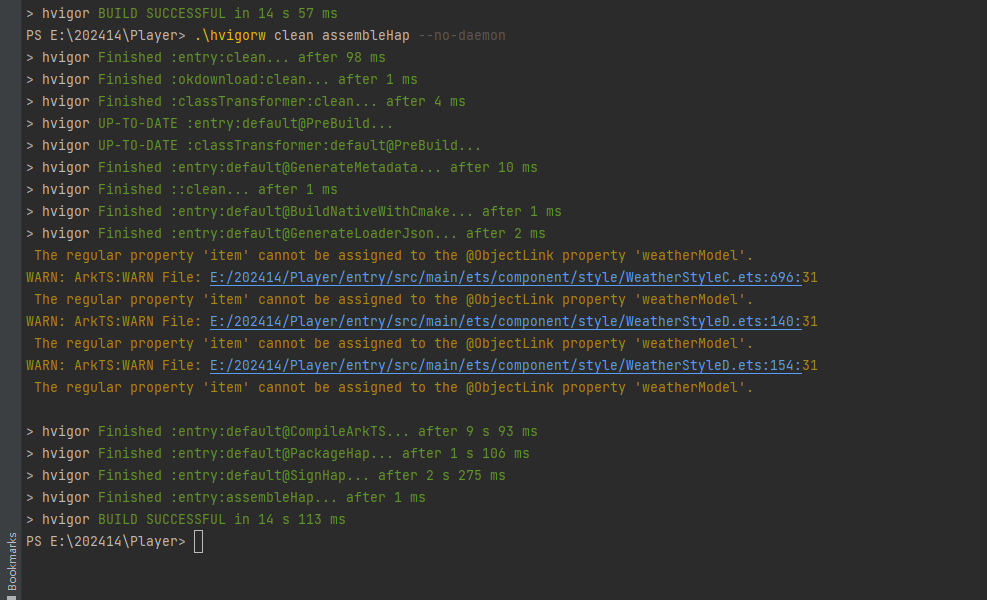
Task: Open the WeatherStyleD.ets:140 file link
Action: click(505, 322)
